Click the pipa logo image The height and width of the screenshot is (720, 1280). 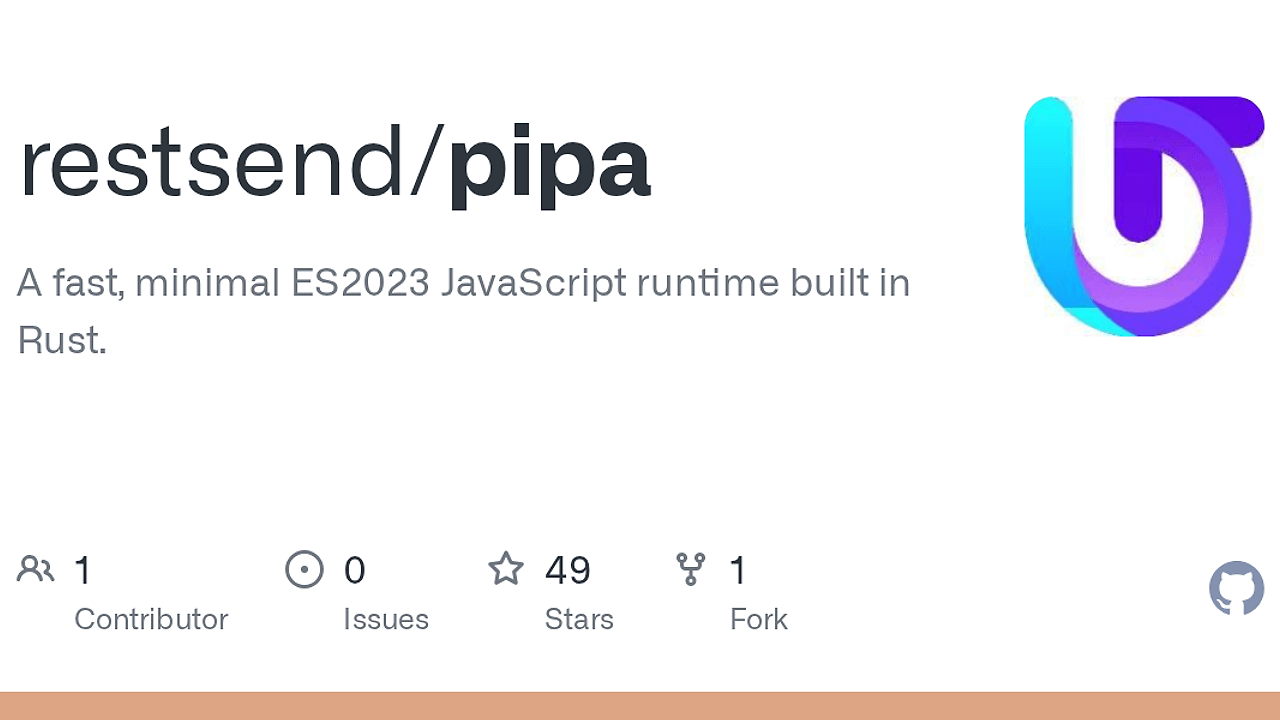[x=1145, y=216]
